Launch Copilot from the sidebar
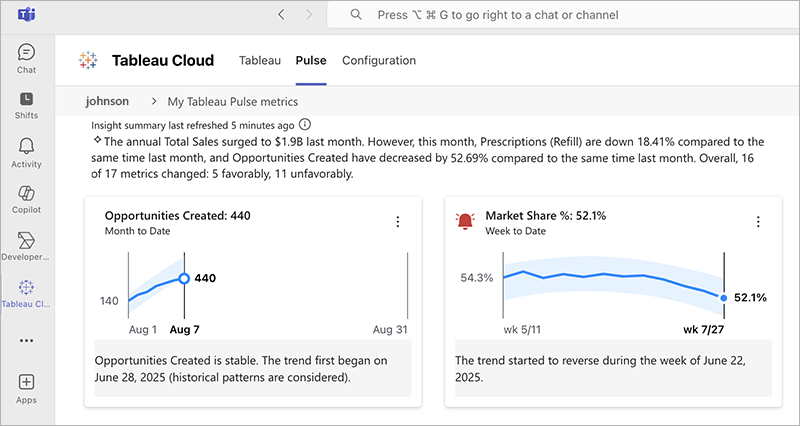Screen dimensions: 800x426 27,198
